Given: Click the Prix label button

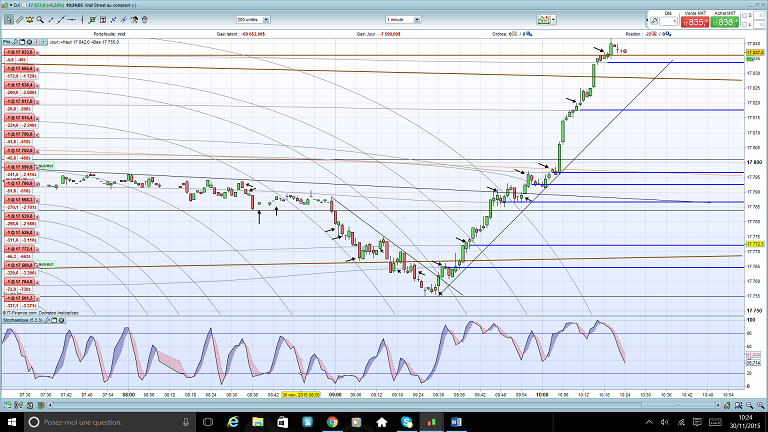Looking at the screenshot, I should click(x=7, y=42).
